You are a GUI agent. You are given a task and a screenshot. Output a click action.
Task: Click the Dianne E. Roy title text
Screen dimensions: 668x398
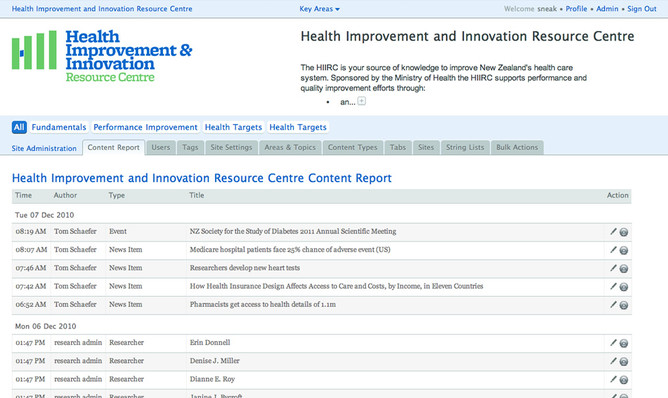coord(212,379)
